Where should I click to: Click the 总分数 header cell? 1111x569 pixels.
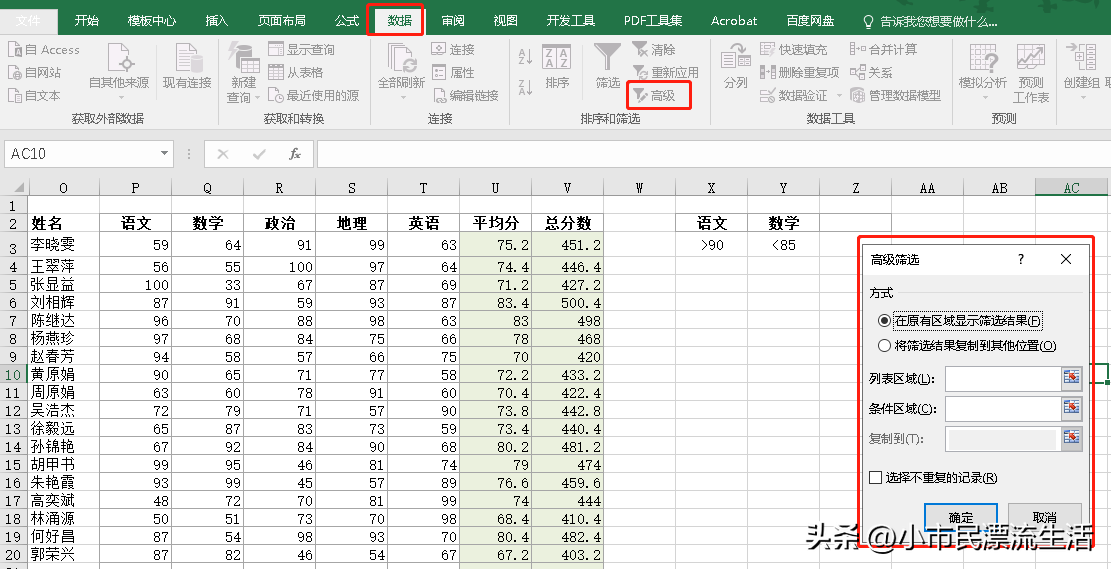pyautogui.click(x=568, y=223)
